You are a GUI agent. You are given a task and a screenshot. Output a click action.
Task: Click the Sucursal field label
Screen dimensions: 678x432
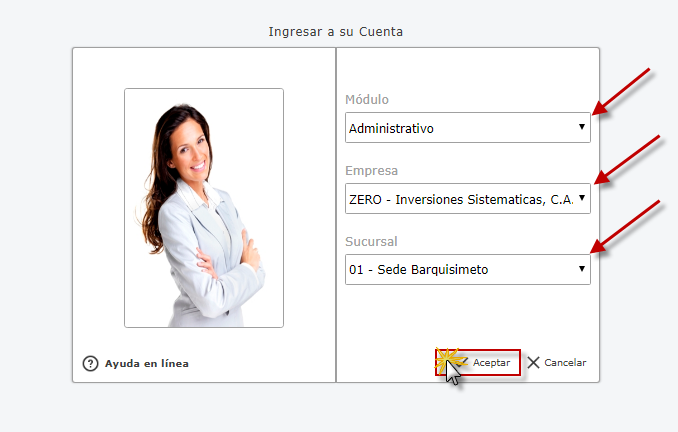(371, 241)
